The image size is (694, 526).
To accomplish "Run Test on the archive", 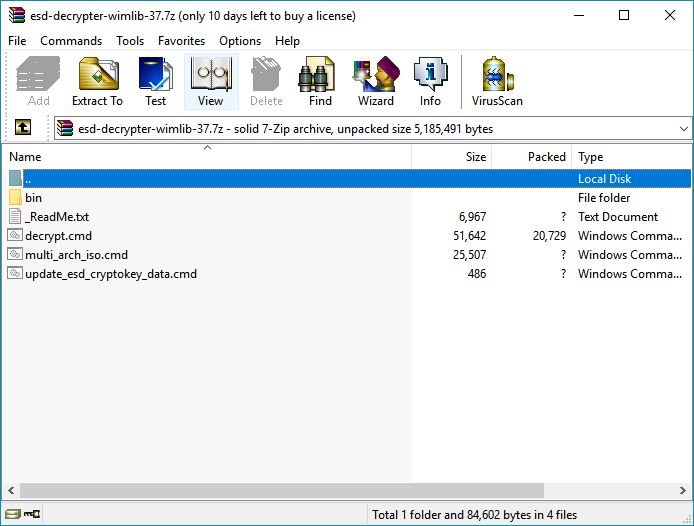I will click(x=155, y=81).
